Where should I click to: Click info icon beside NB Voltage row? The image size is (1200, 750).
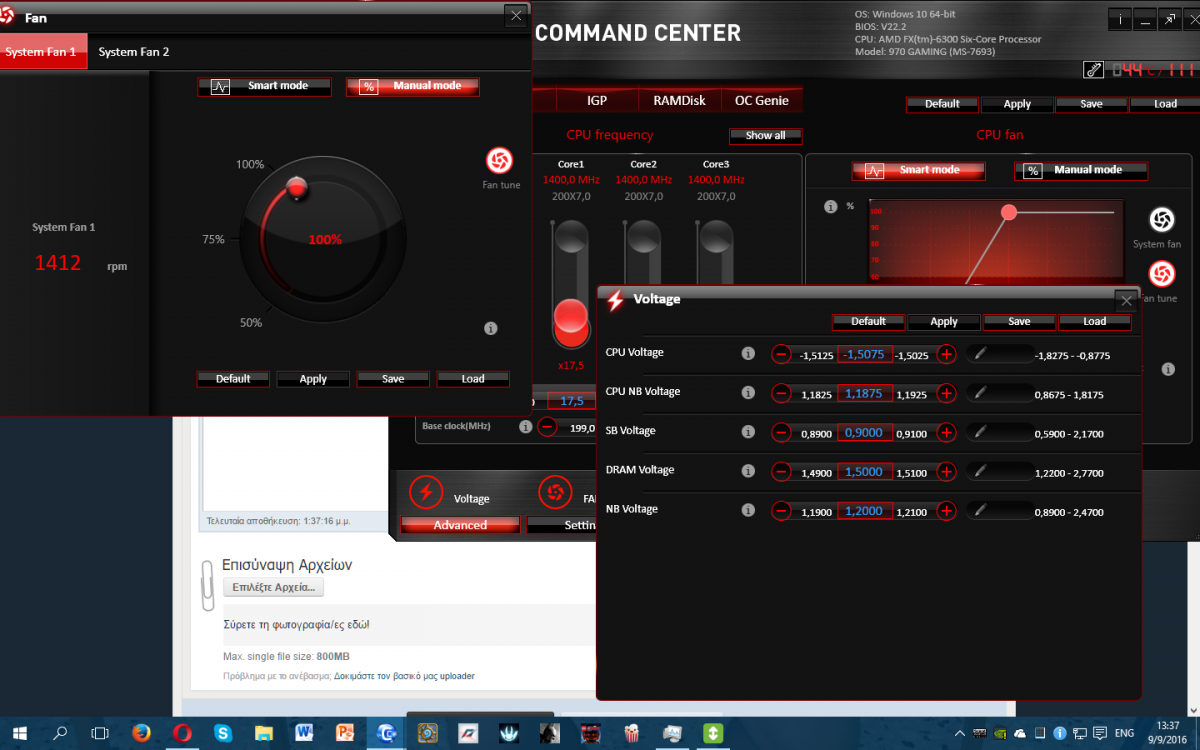(747, 510)
